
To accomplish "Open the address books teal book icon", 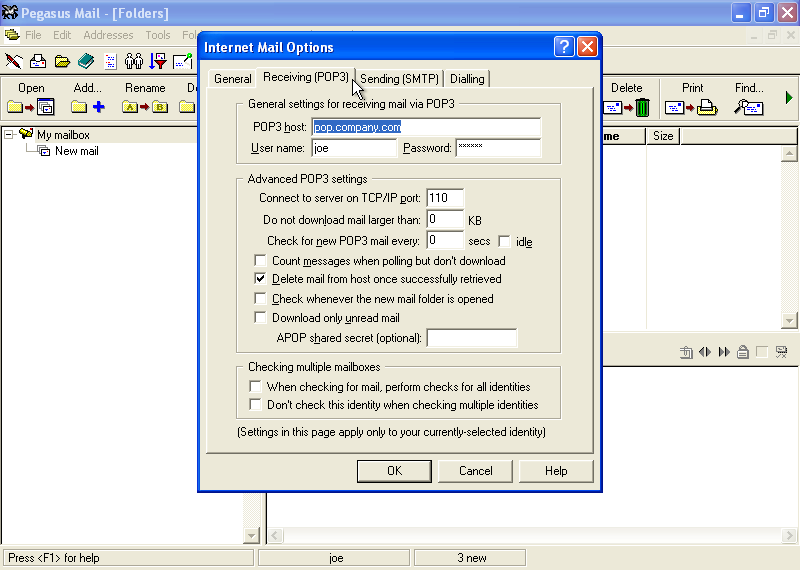I will (x=86, y=61).
